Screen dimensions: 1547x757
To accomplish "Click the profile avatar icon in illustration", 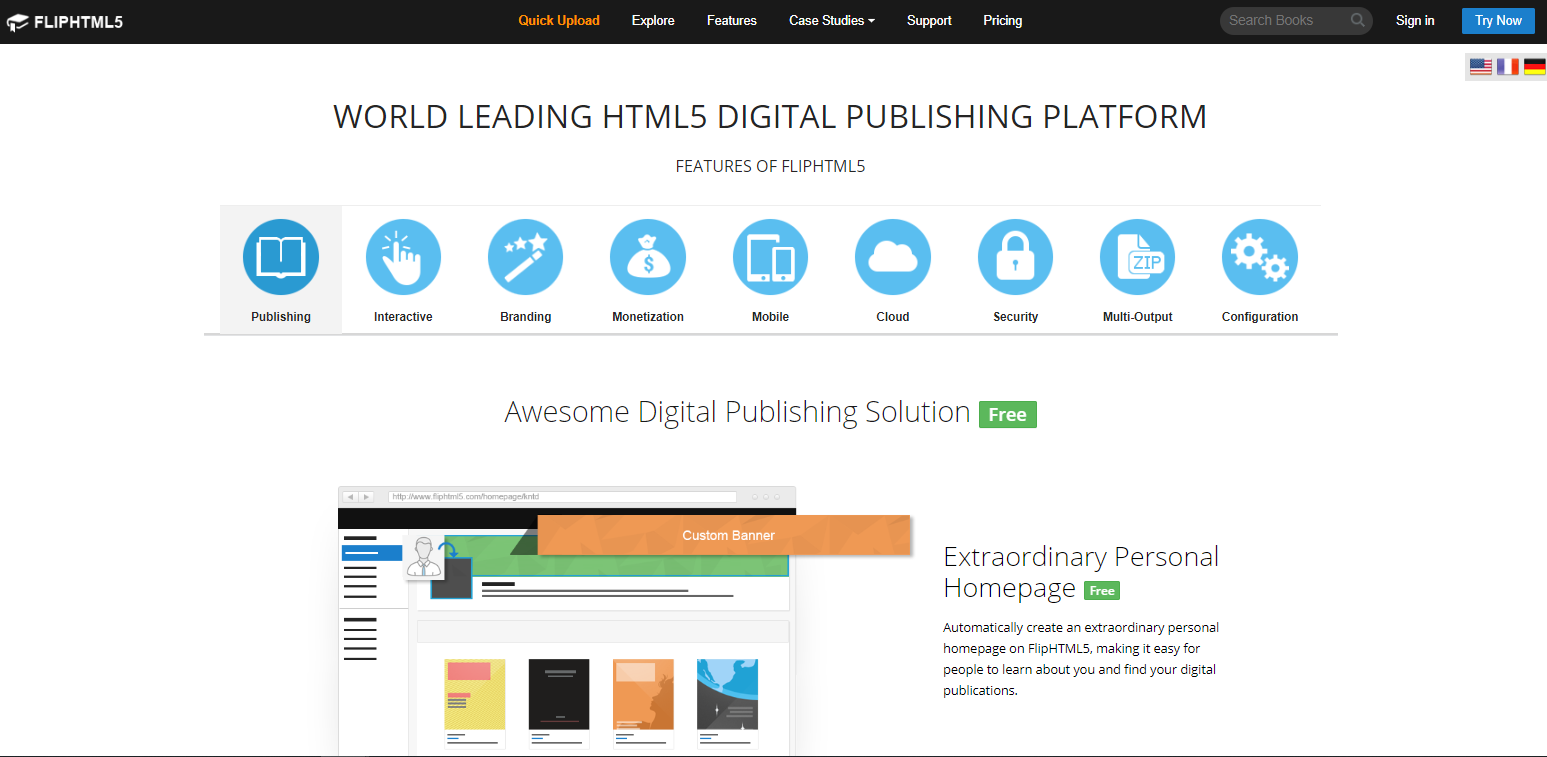I will pyautogui.click(x=424, y=557).
